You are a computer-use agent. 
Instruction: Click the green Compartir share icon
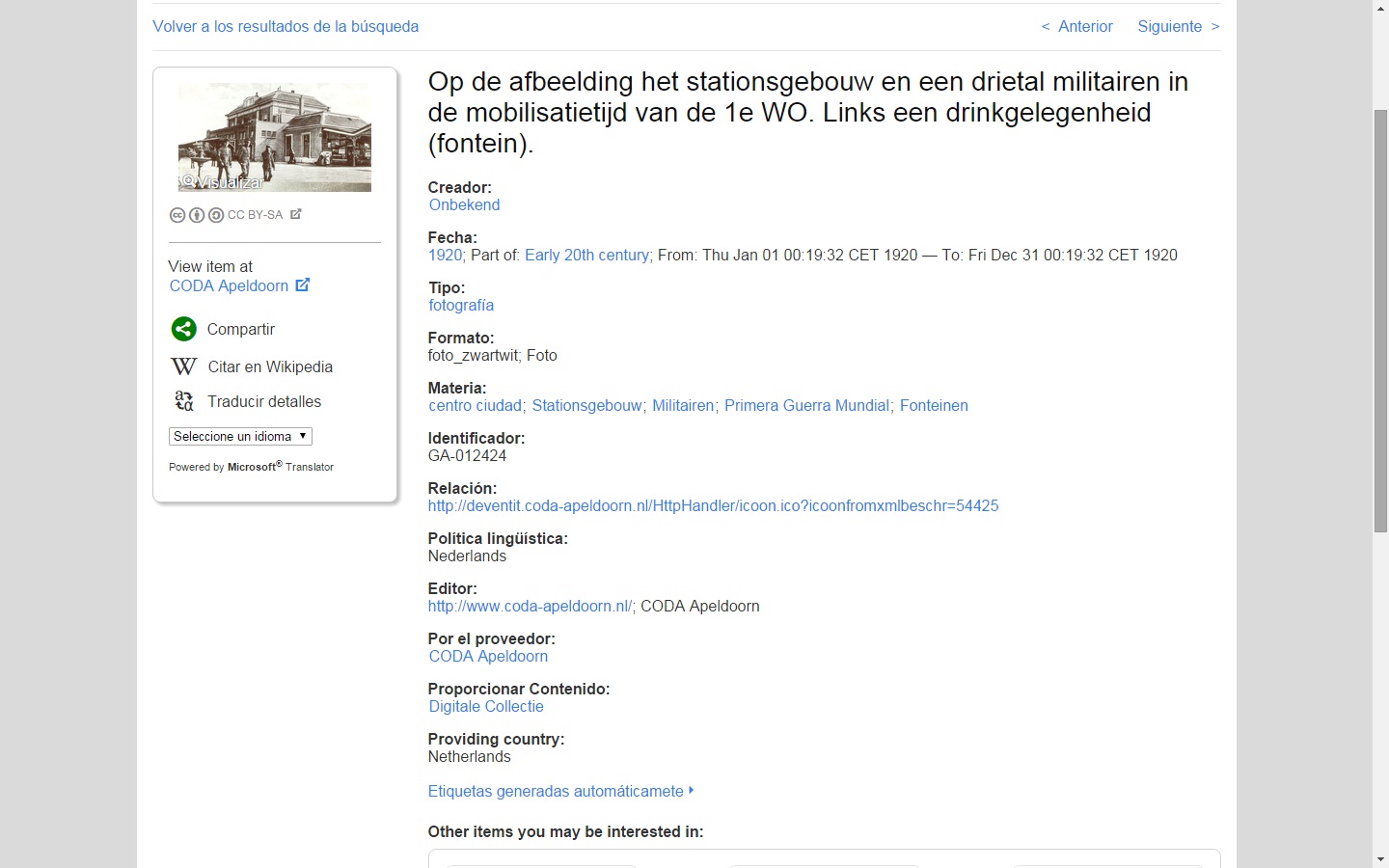tap(183, 329)
